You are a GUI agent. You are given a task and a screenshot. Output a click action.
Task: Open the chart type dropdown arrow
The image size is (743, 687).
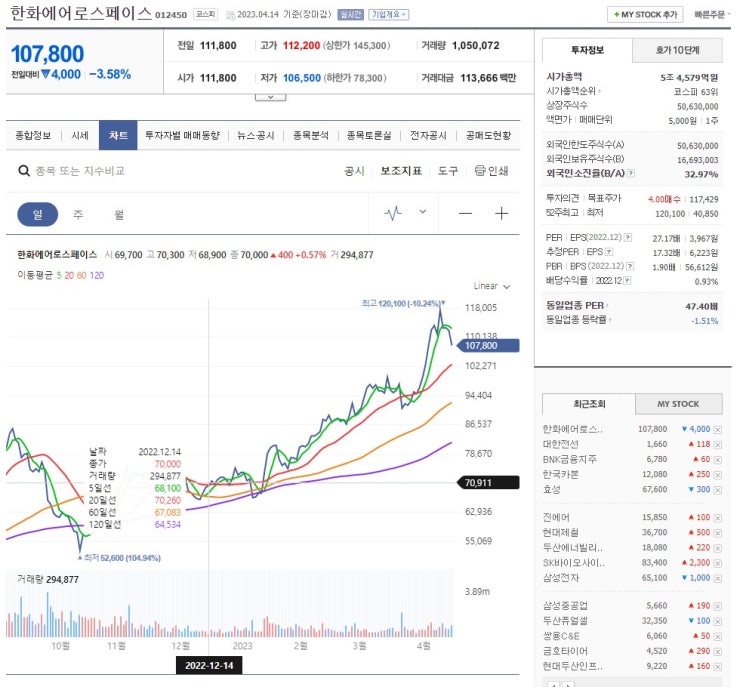pos(423,212)
